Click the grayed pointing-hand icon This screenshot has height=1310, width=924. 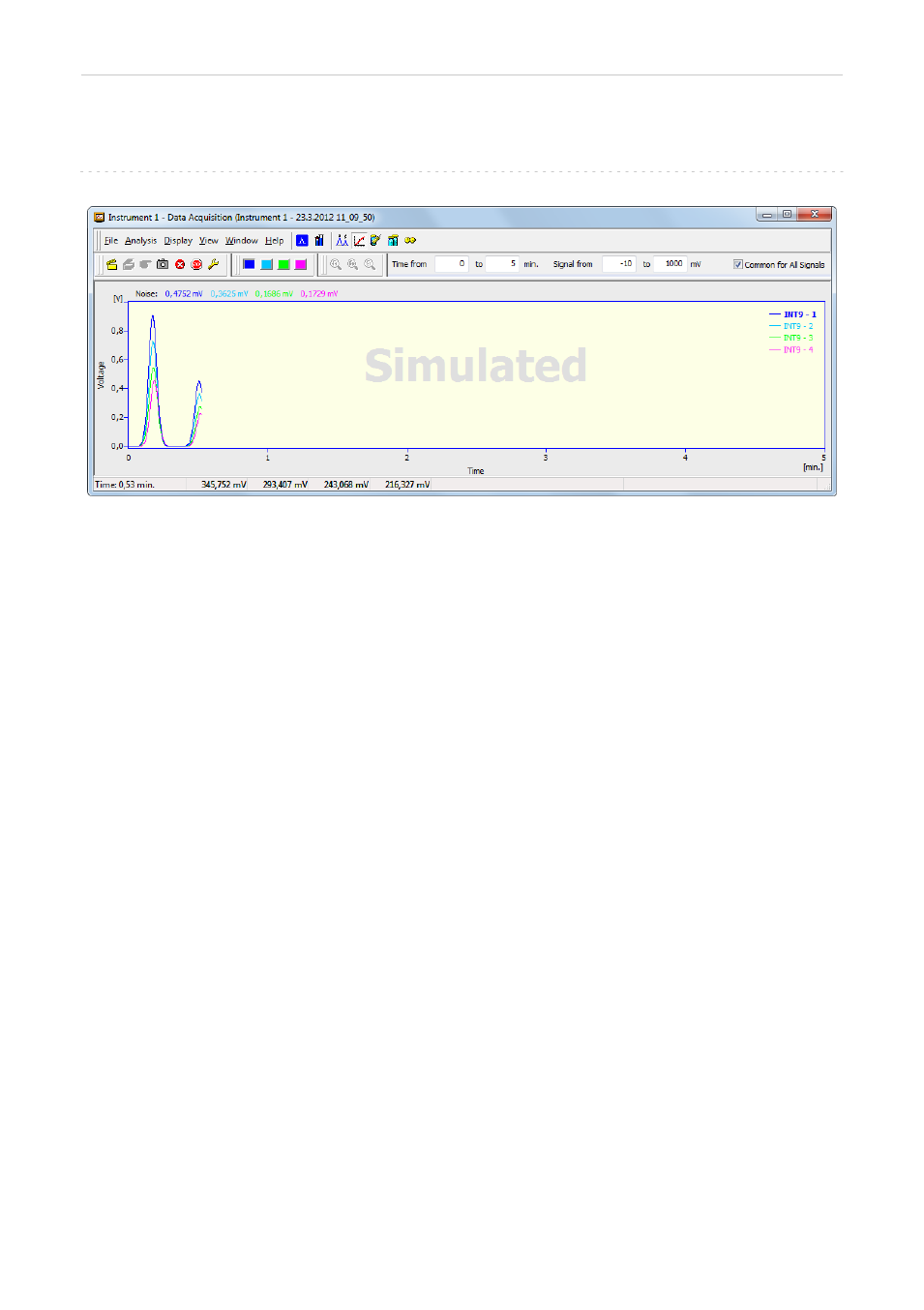click(x=145, y=264)
